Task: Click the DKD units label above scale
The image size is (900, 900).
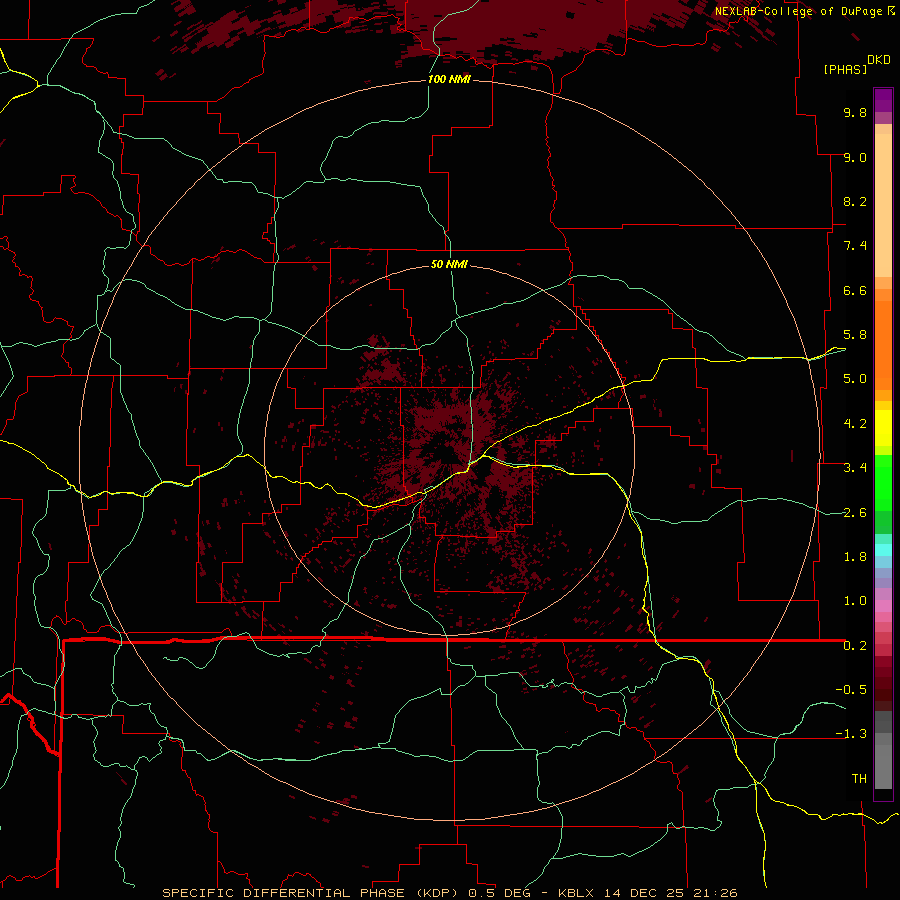Action: 879,60
